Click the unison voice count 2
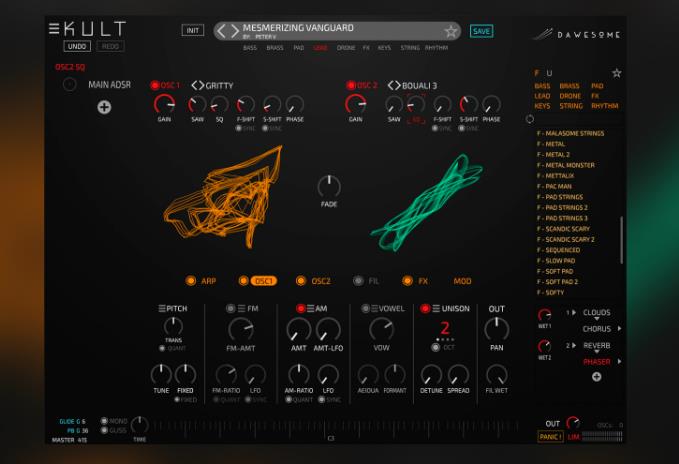 click(445, 328)
